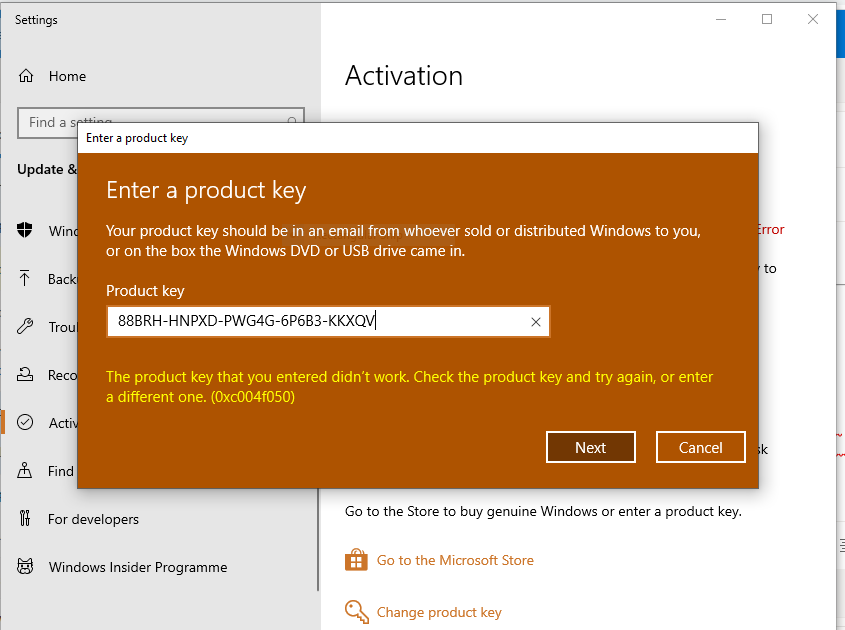Clear the product key with the X button
Image resolution: width=845 pixels, height=630 pixels.
click(536, 322)
